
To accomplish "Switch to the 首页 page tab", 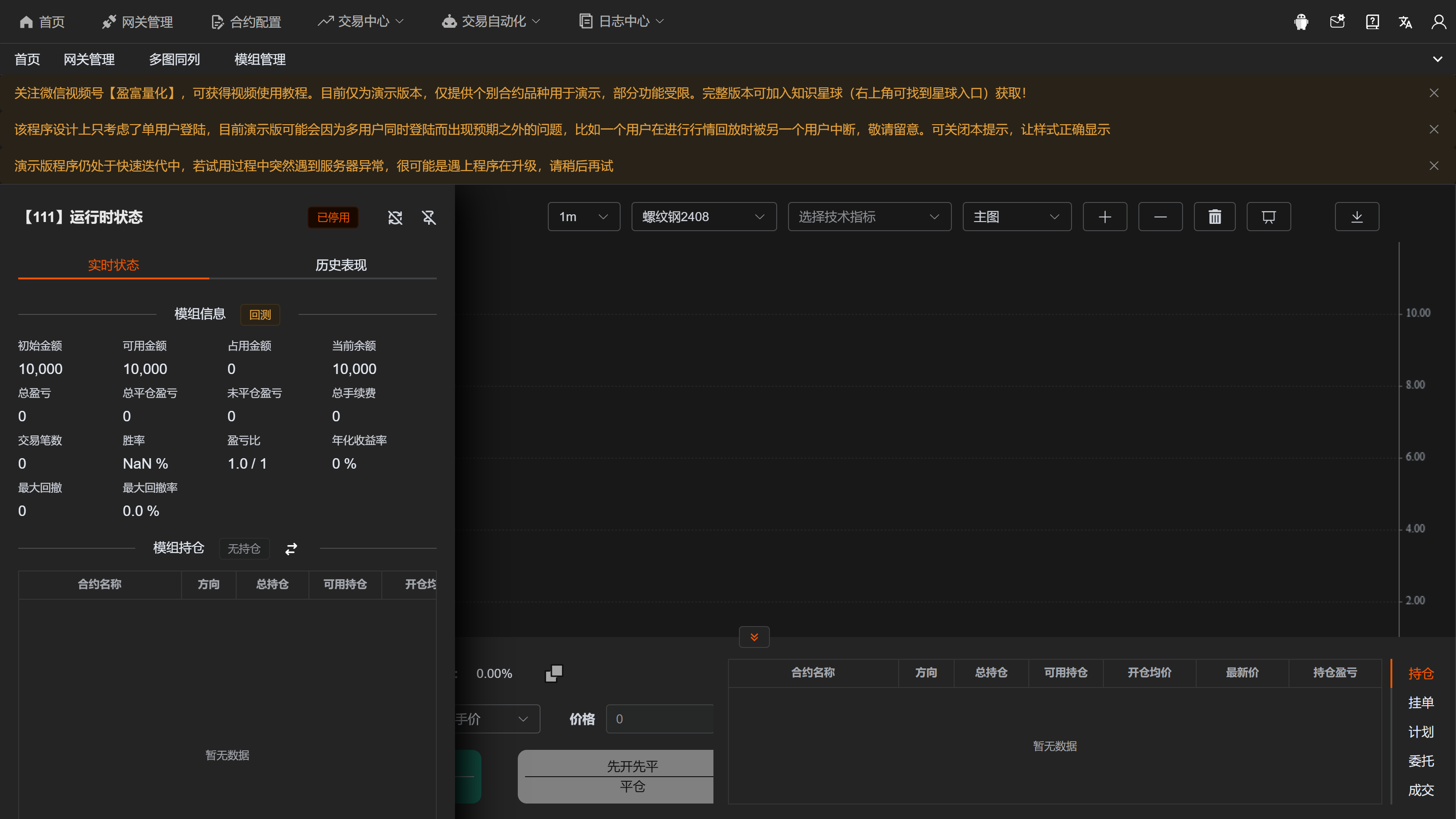I will [x=27, y=59].
